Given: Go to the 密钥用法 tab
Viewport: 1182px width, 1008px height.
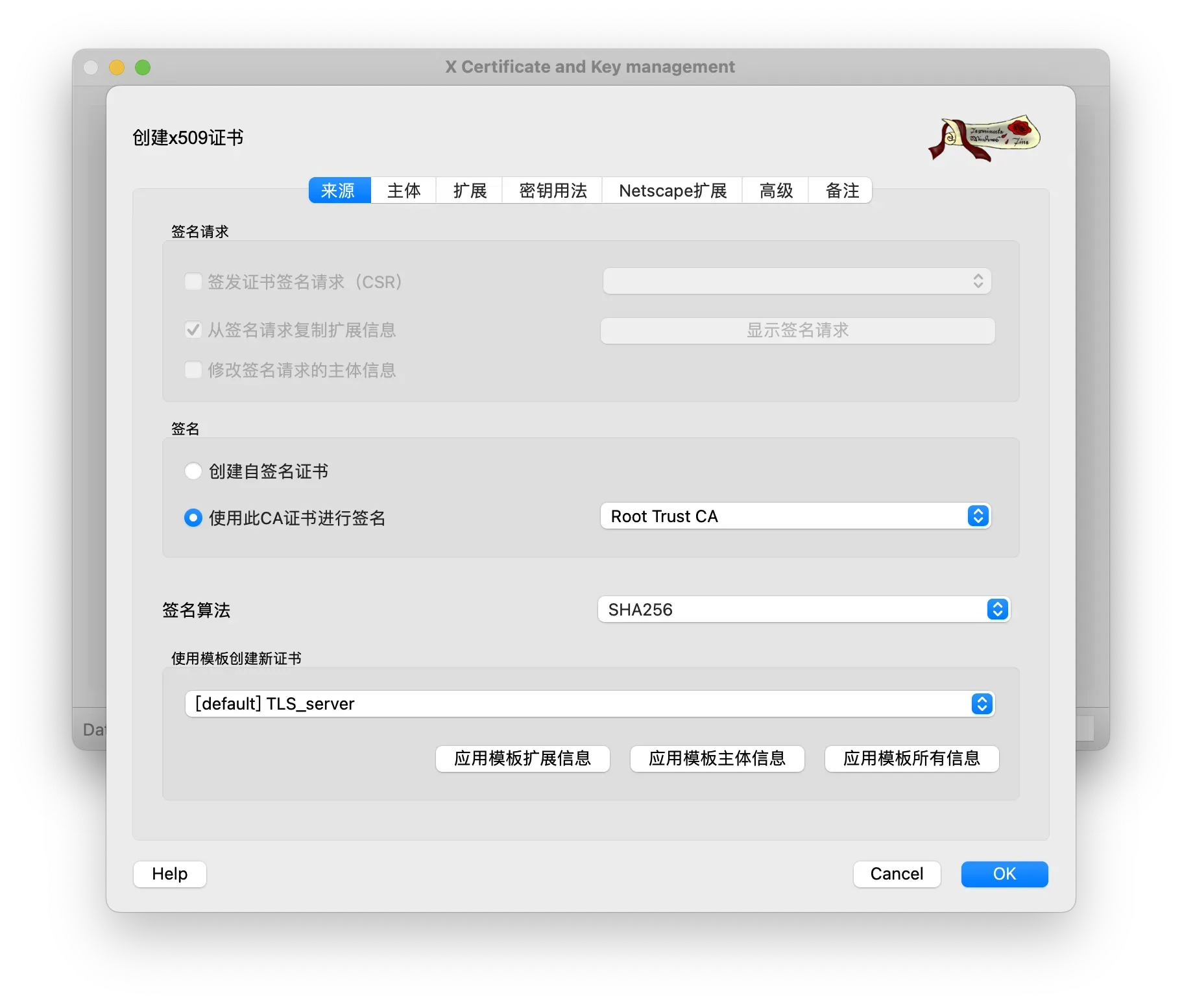Looking at the screenshot, I should (x=553, y=191).
